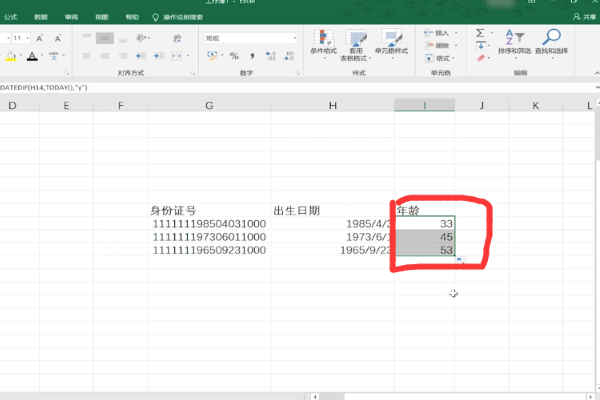This screenshot has height=400, width=600.
Task: Click the 操作说明搜索 search box
Action: tap(178, 17)
